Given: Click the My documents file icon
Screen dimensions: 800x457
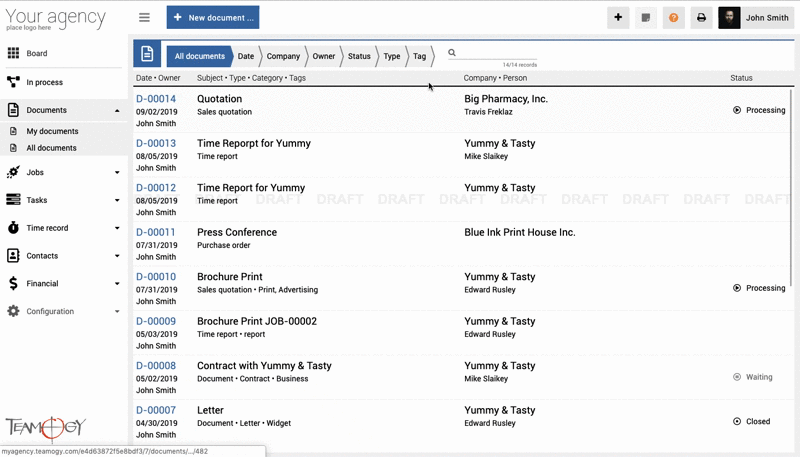Looking at the screenshot, I should [14, 131].
